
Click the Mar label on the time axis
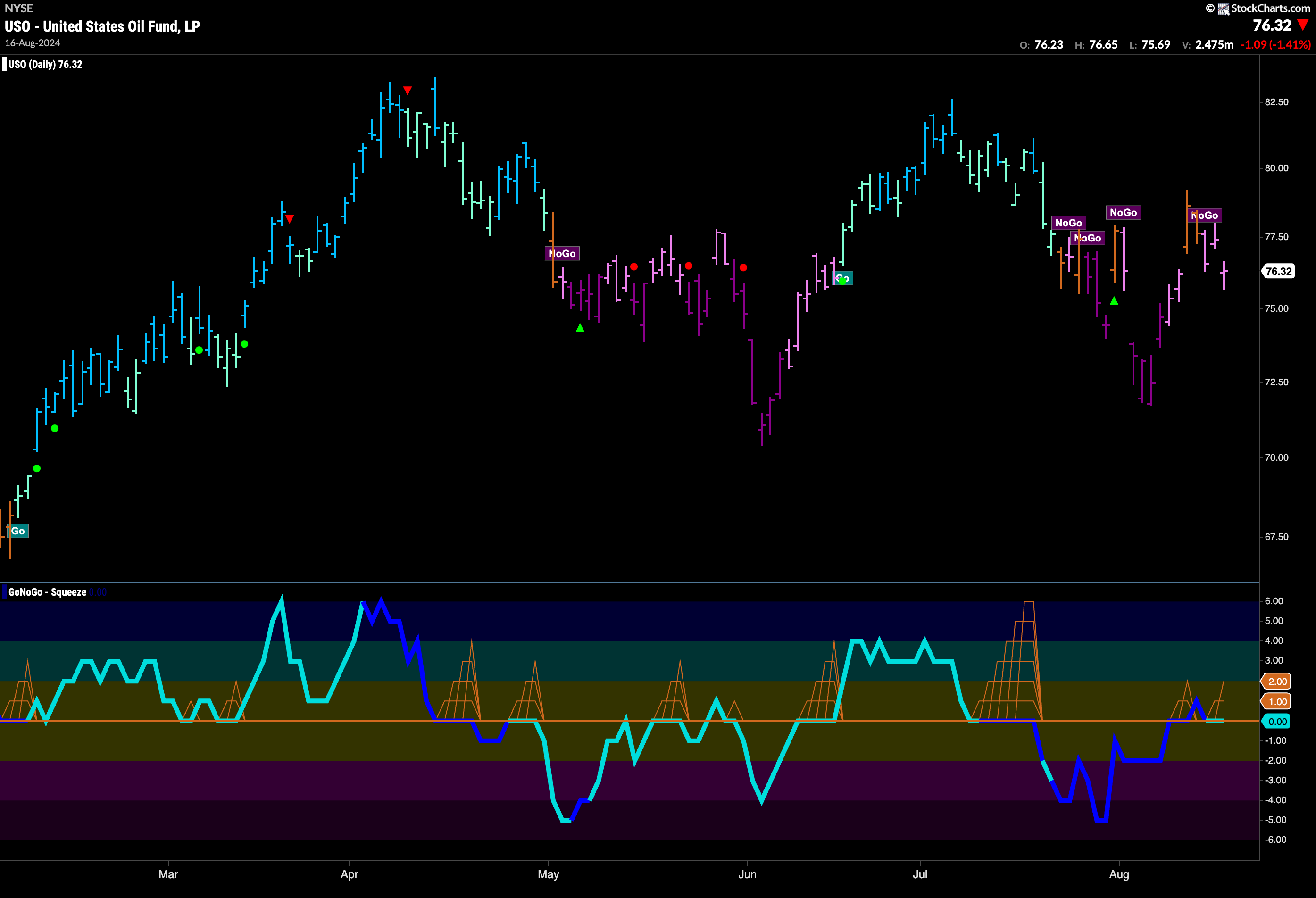pyautogui.click(x=168, y=874)
